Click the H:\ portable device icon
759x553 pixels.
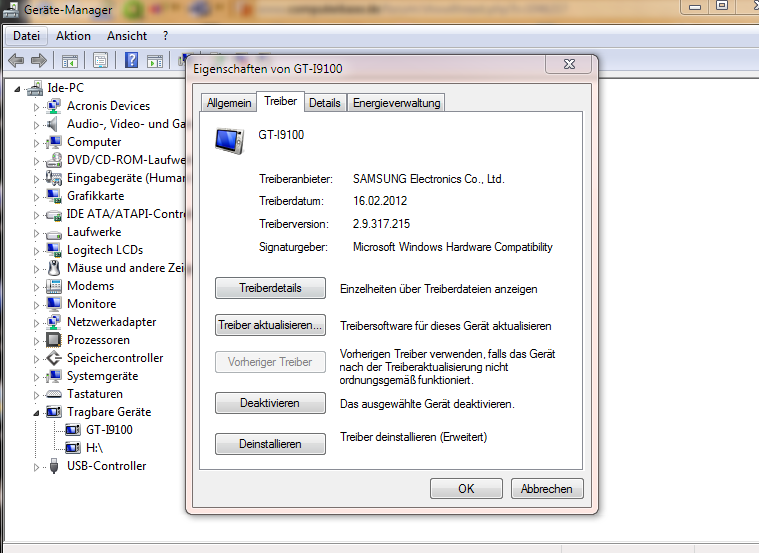pos(73,448)
